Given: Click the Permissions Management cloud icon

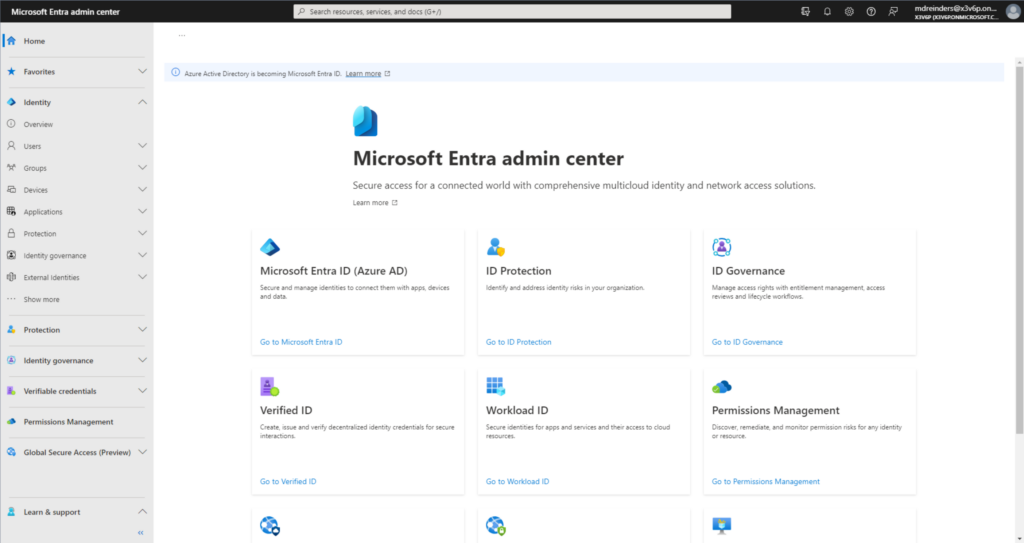Looking at the screenshot, I should tap(722, 387).
